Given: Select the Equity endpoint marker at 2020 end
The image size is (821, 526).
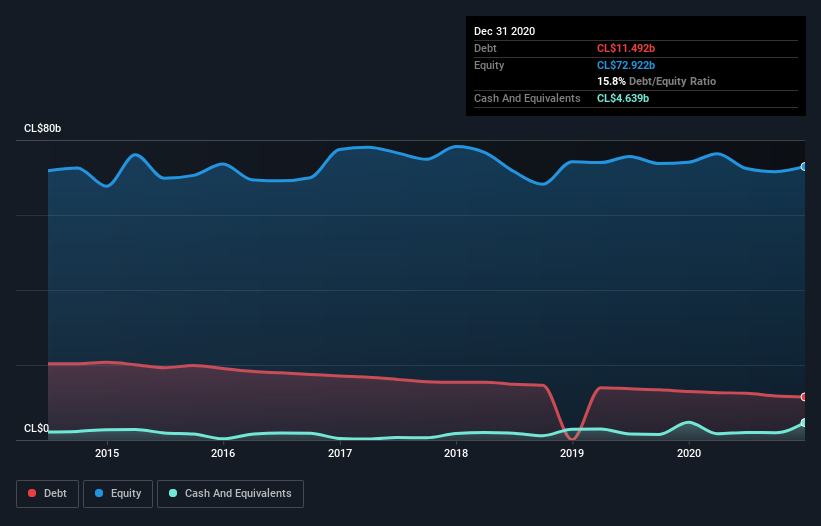Looking at the screenshot, I should click(804, 166).
